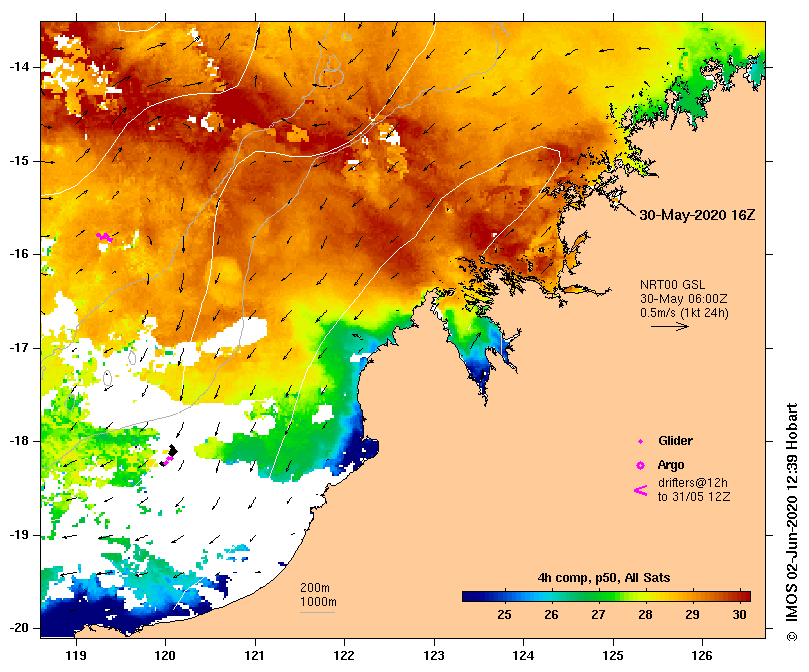Click the velocity scale reference arrow
Image resolution: width=809 pixels, height=672 pixels.
670,326
